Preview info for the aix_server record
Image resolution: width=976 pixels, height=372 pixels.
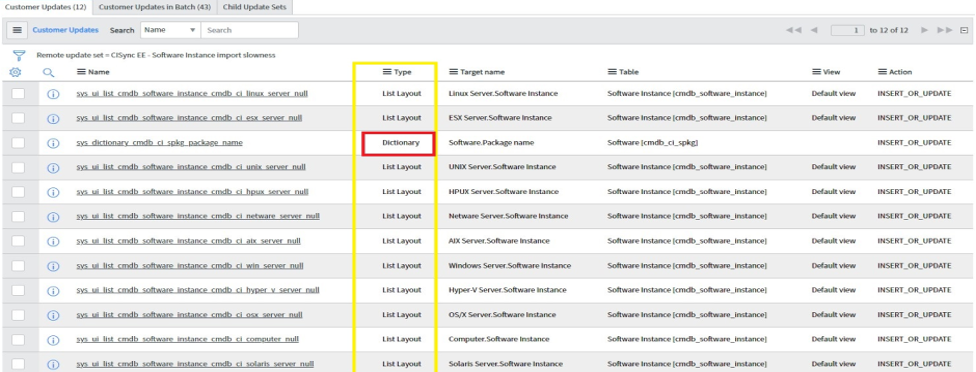(53, 241)
